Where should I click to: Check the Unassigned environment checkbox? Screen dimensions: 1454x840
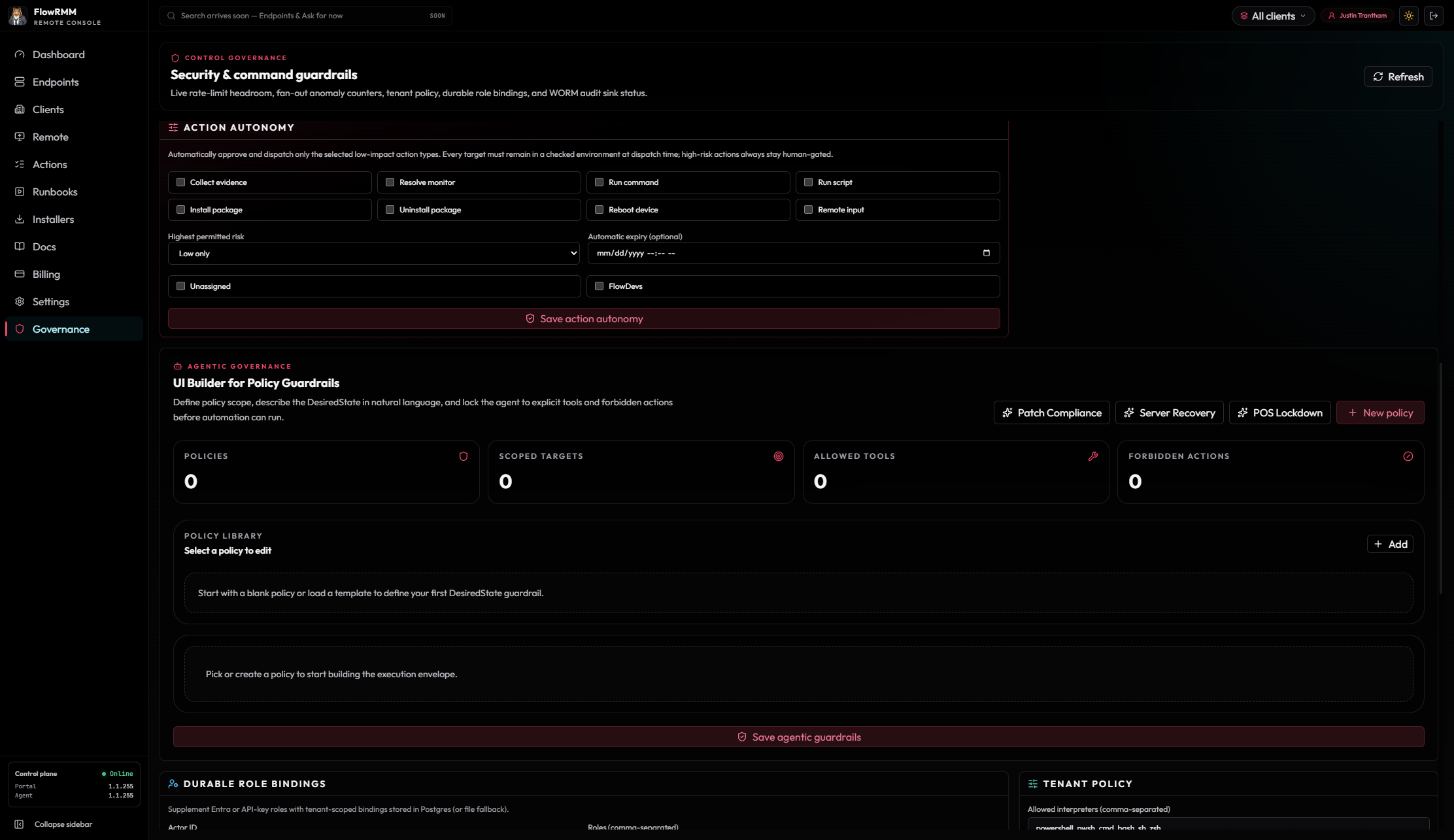(x=181, y=286)
